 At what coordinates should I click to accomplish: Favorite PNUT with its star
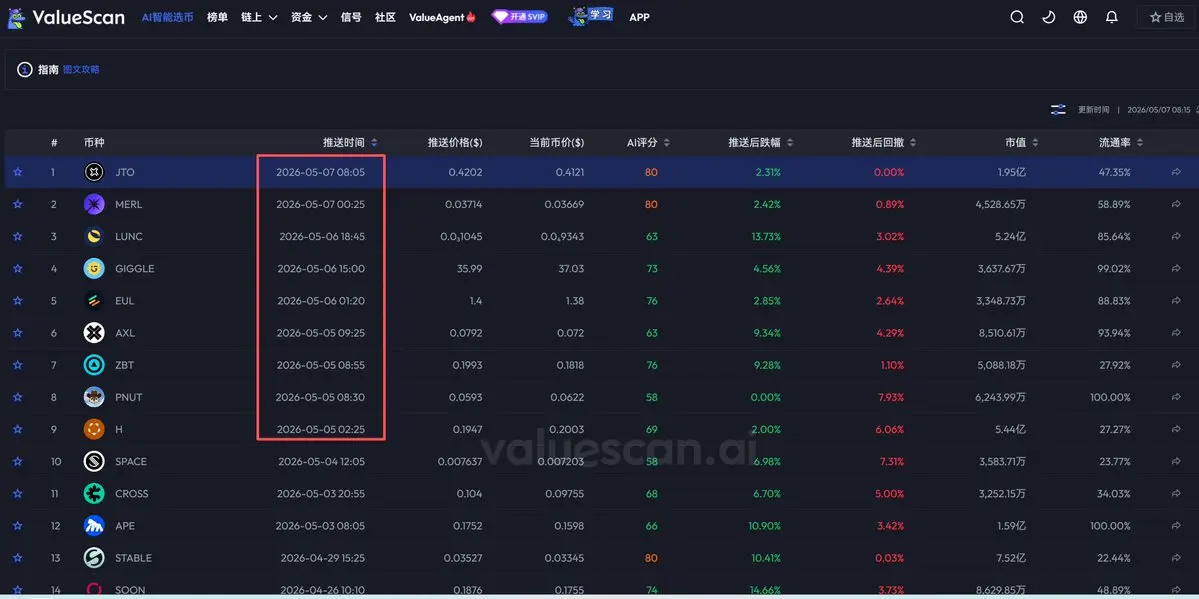[x=18, y=397]
